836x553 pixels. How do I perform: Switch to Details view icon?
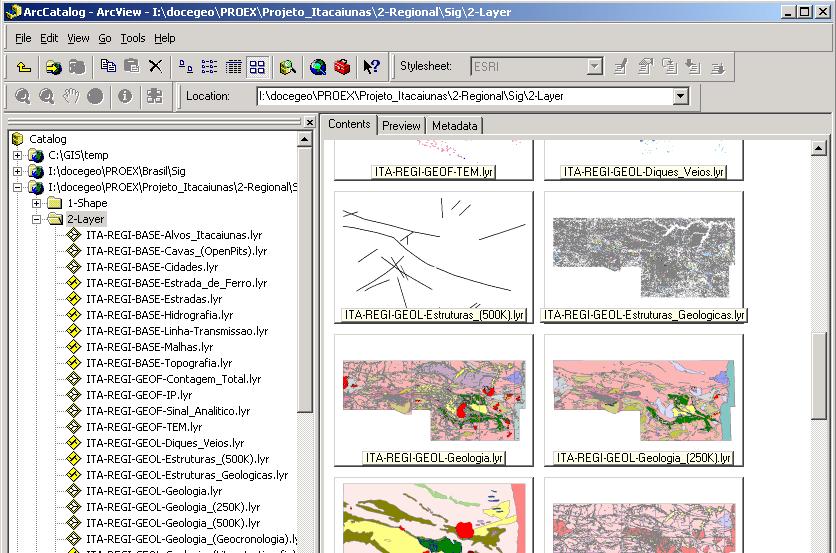(x=233, y=67)
